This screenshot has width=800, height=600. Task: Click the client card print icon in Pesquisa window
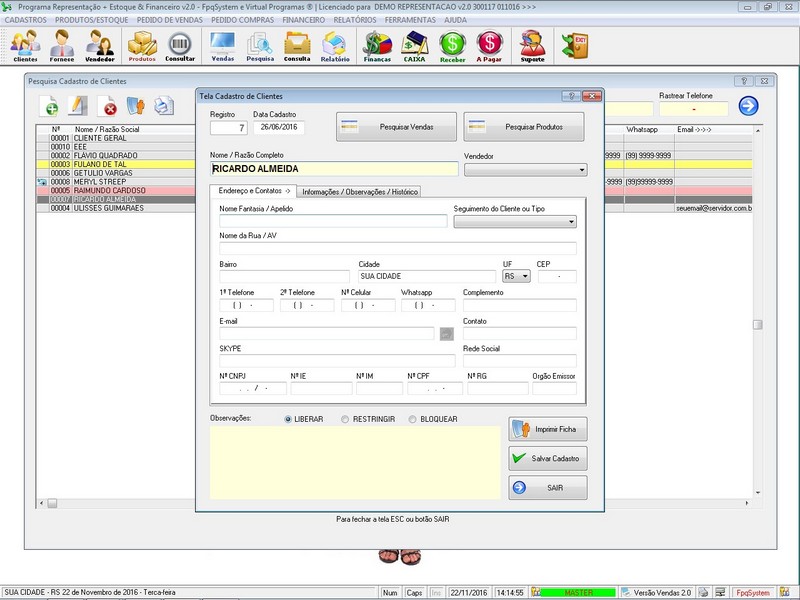tap(136, 106)
